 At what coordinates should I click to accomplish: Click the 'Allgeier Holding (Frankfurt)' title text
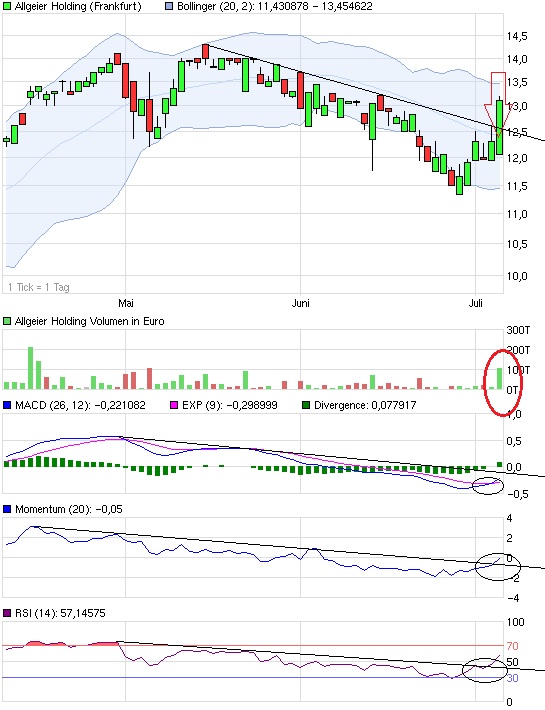pyautogui.click(x=78, y=6)
